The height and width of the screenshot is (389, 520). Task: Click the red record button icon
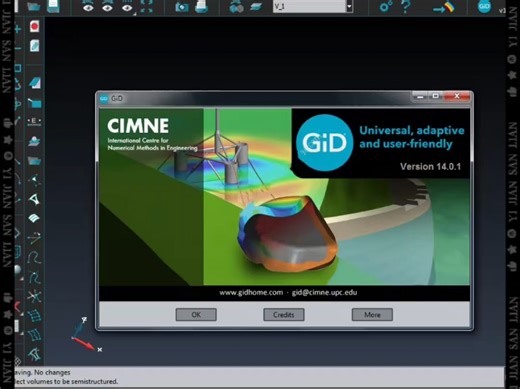[x=34, y=26]
